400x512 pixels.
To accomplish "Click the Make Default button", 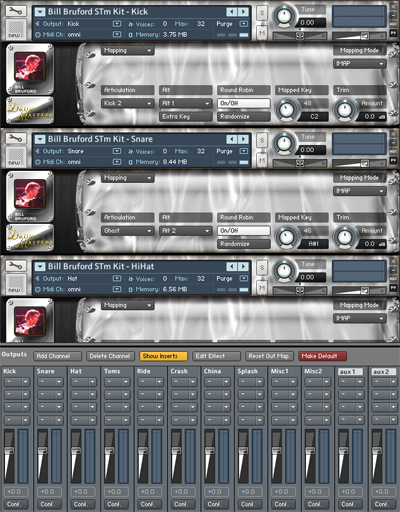I will point(322,356).
